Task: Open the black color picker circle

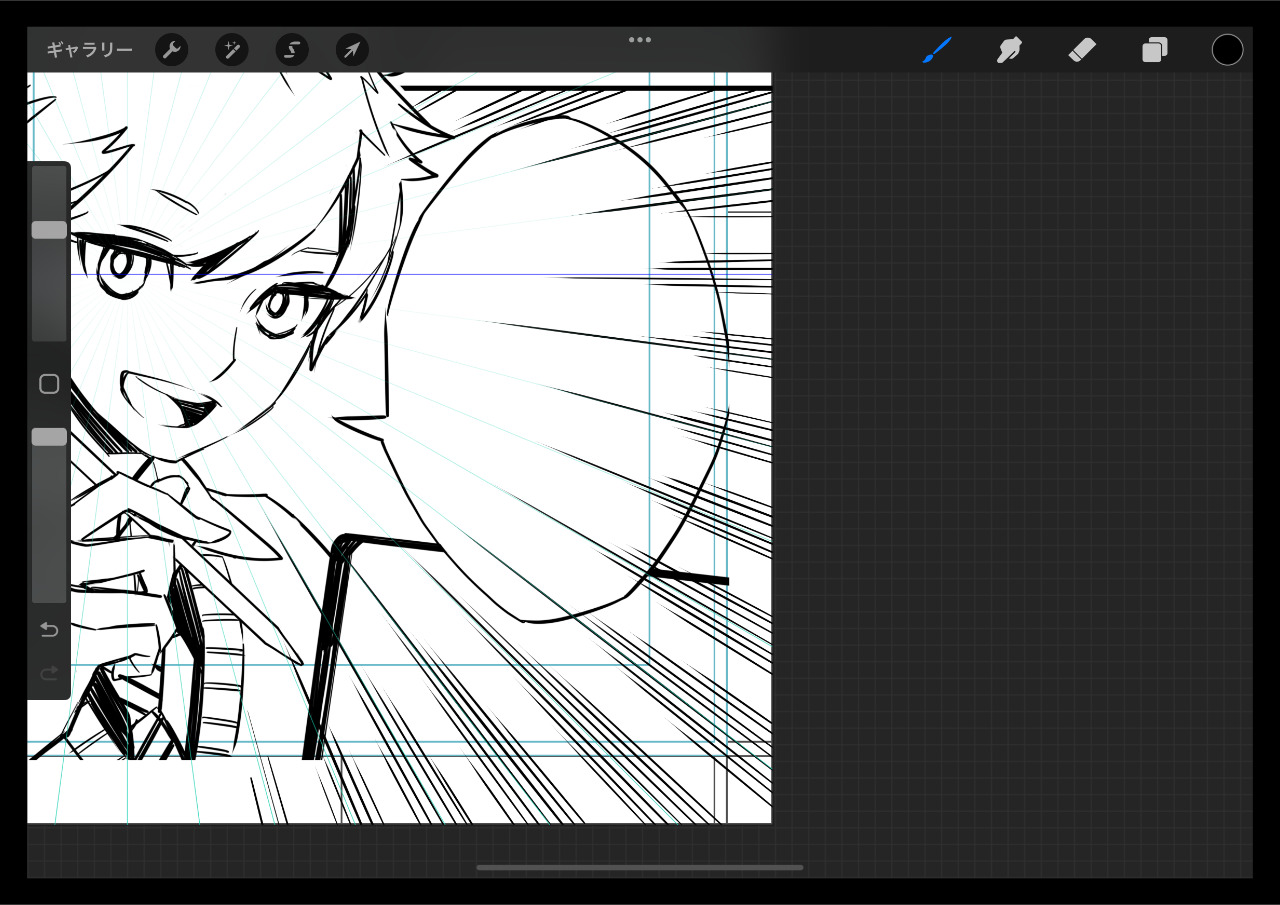Action: [x=1227, y=50]
